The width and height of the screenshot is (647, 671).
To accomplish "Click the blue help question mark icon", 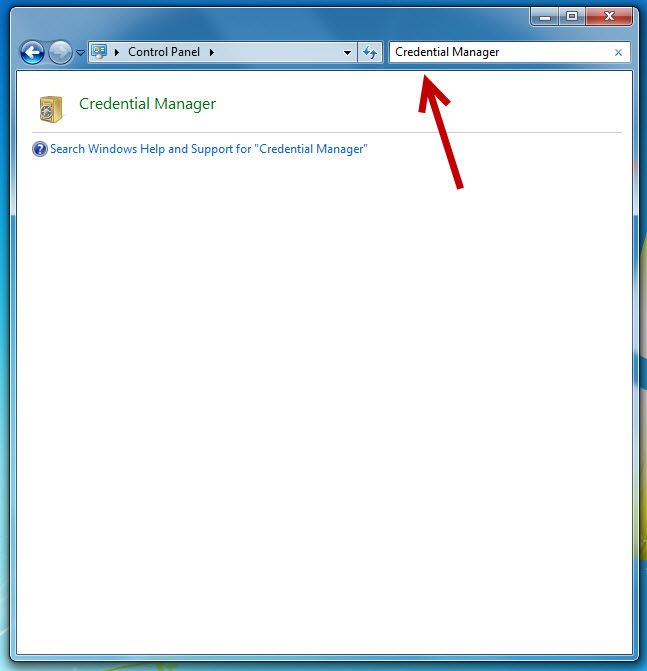I will pyautogui.click(x=40, y=149).
